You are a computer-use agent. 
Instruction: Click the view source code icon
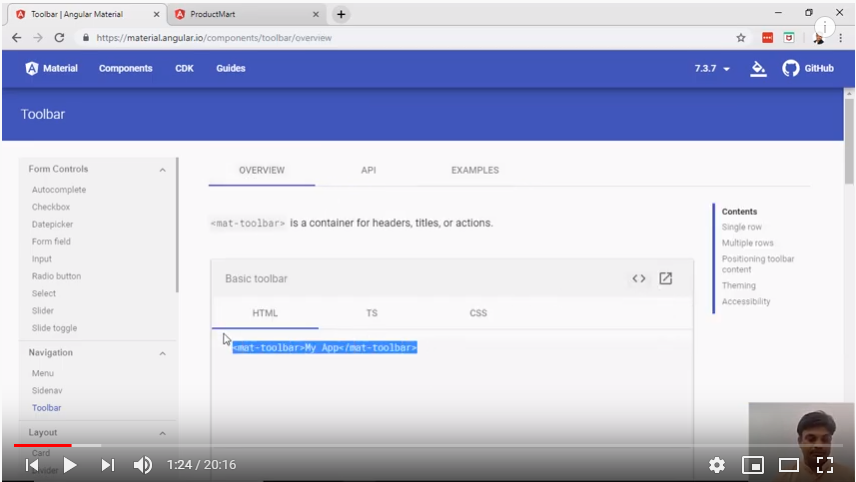click(x=638, y=278)
